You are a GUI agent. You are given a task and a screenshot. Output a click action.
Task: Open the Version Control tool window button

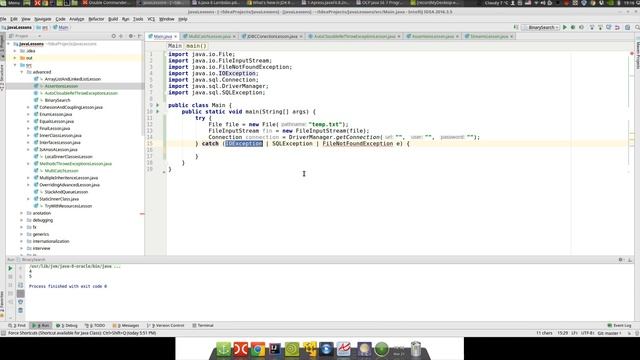click(165, 325)
